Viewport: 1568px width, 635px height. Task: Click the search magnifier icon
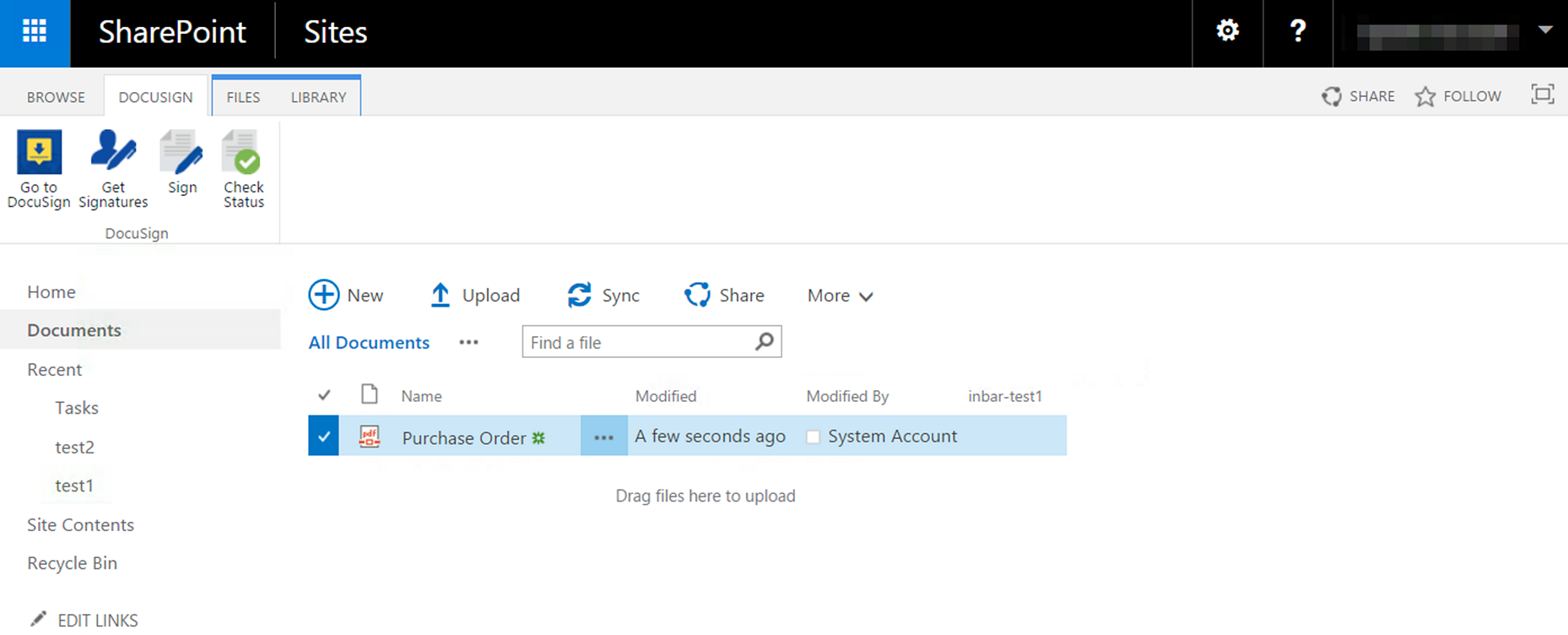pos(765,341)
